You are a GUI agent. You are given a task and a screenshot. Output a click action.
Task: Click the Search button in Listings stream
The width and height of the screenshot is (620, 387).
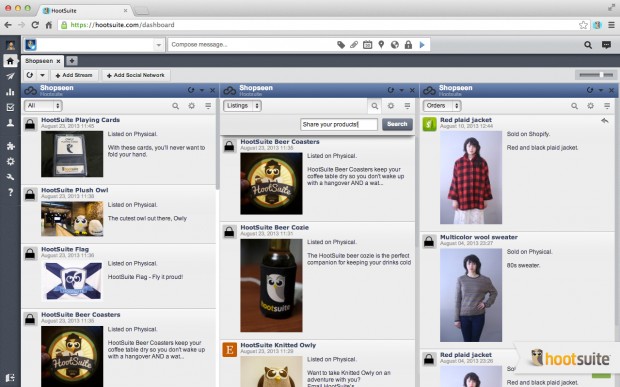pos(397,124)
